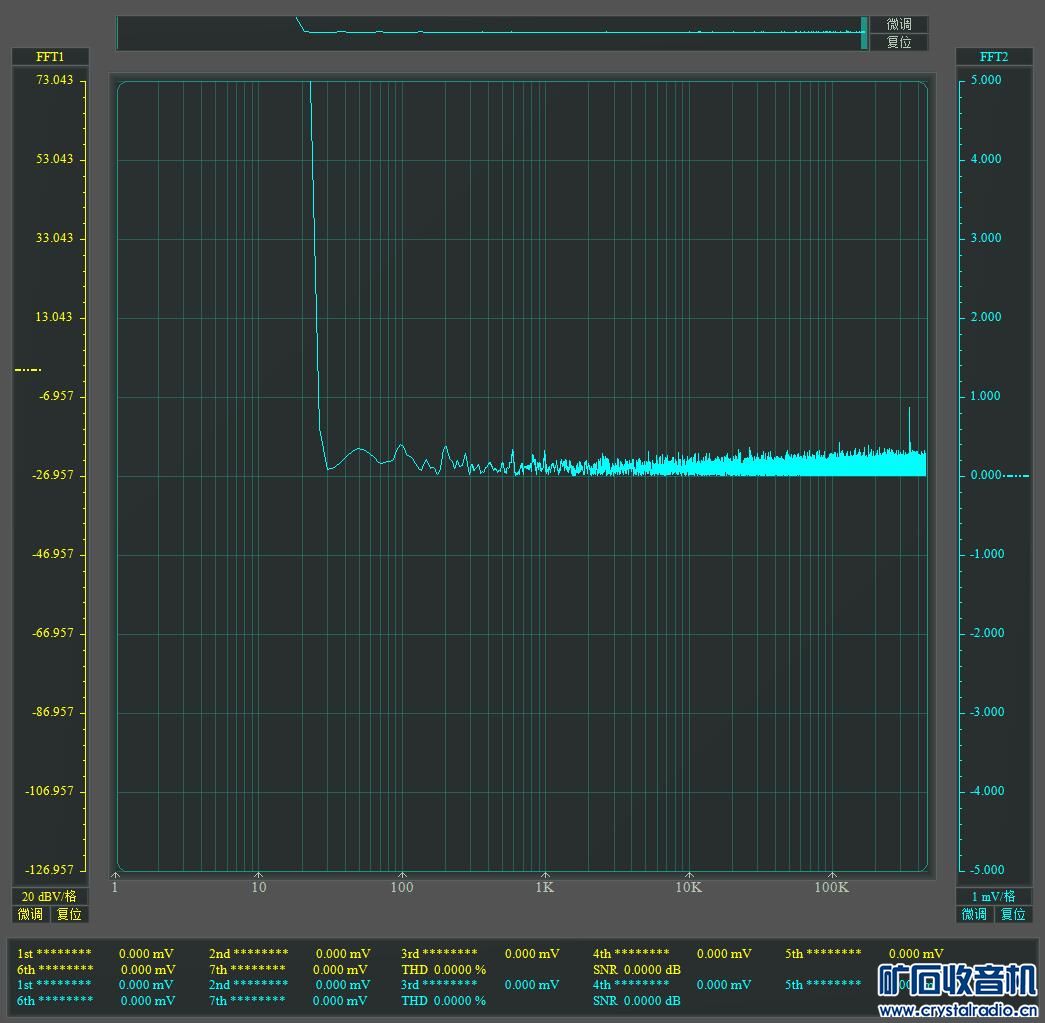Open the 1 mV/格 scale selector

point(993,896)
